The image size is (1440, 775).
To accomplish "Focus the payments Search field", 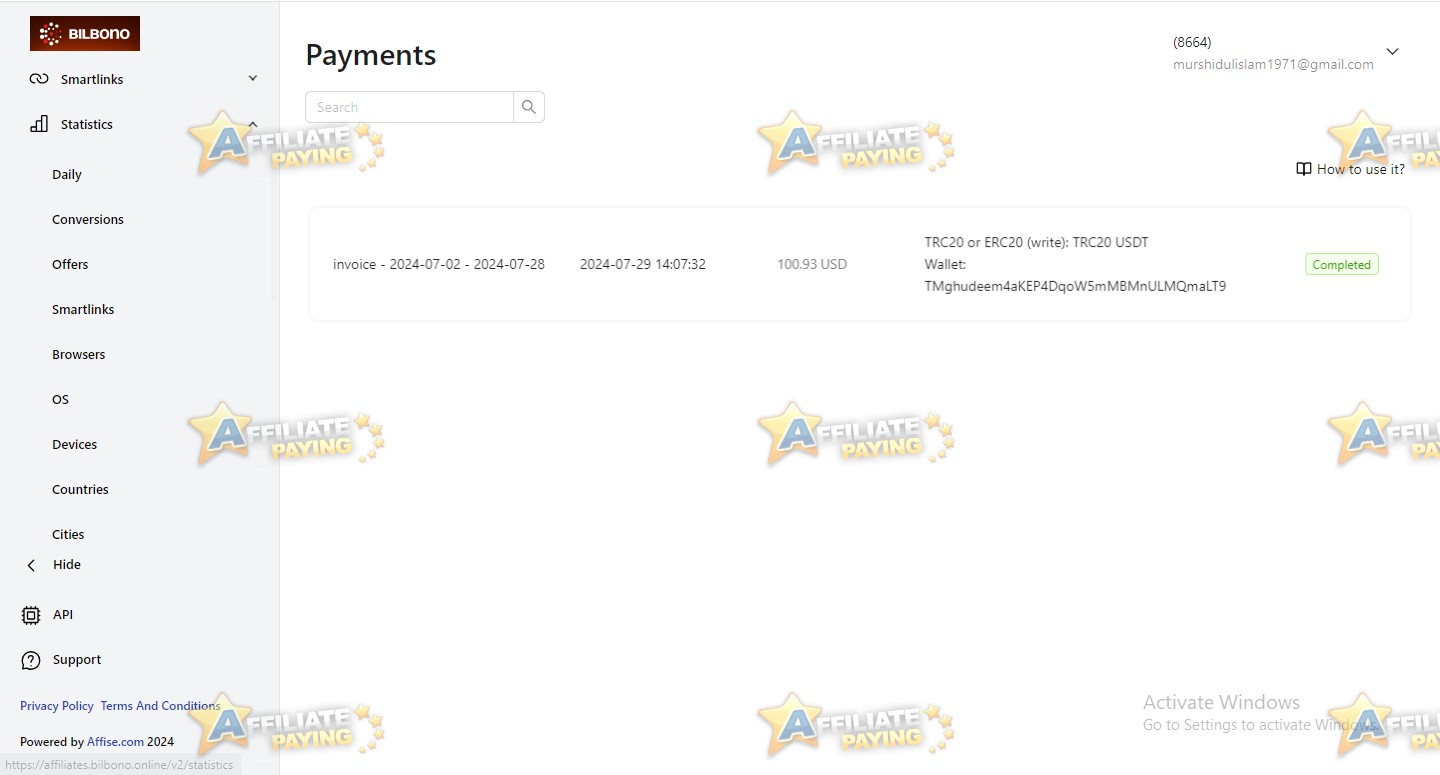I will pyautogui.click(x=410, y=107).
